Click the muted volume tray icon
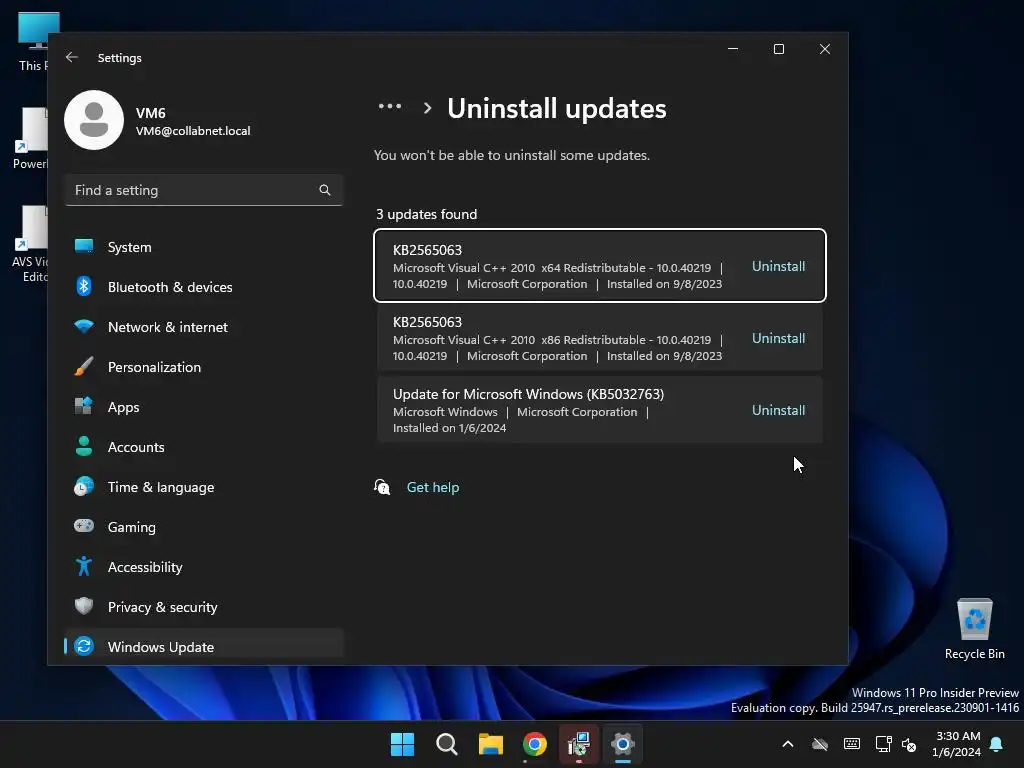The image size is (1024, 768). coord(909,744)
